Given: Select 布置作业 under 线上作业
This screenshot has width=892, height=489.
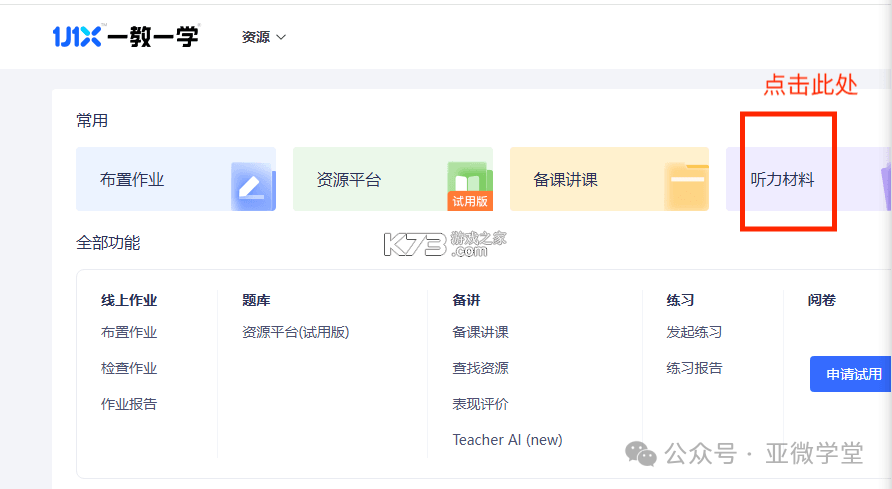Looking at the screenshot, I should (x=129, y=332).
